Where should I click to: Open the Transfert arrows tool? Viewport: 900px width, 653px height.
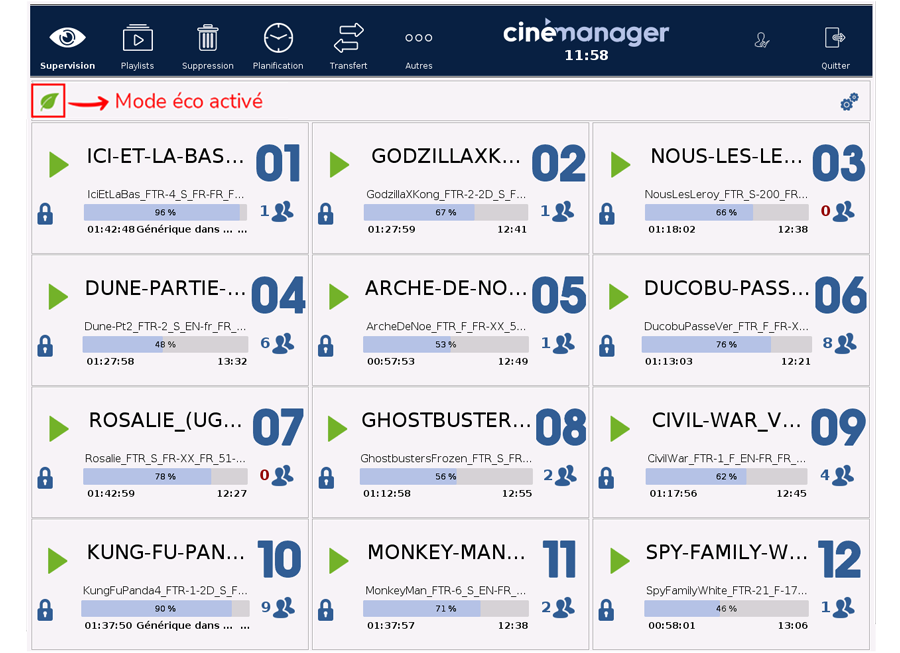348,39
